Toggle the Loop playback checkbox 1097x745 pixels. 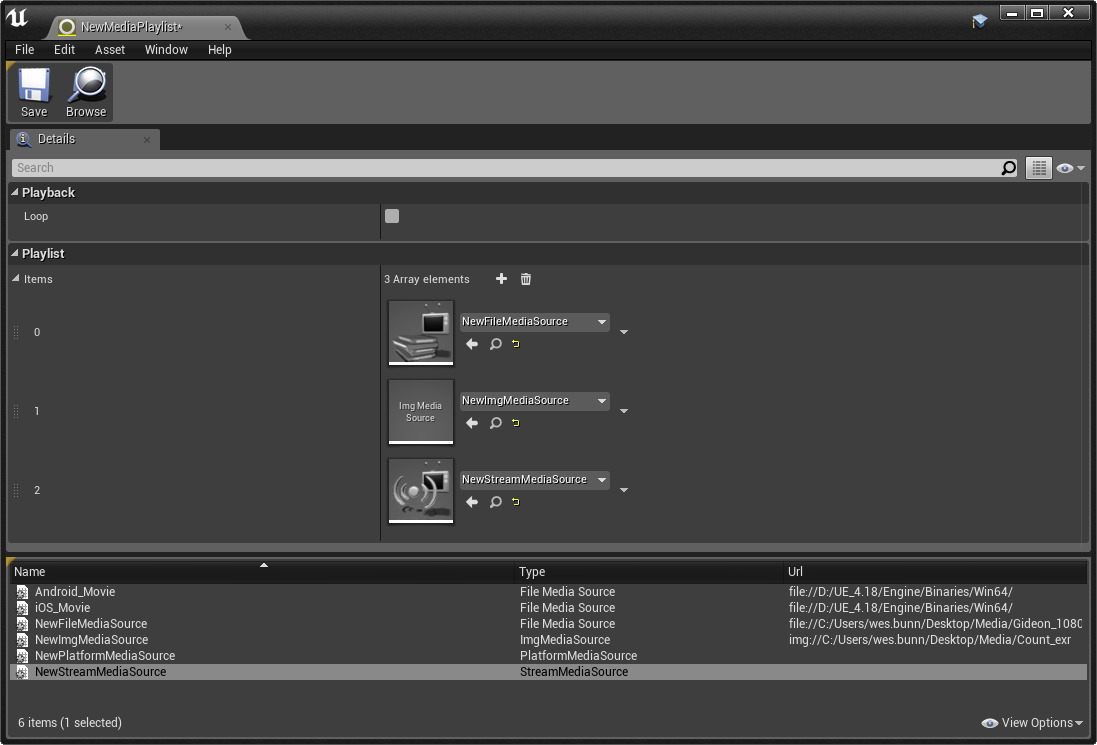[391, 215]
